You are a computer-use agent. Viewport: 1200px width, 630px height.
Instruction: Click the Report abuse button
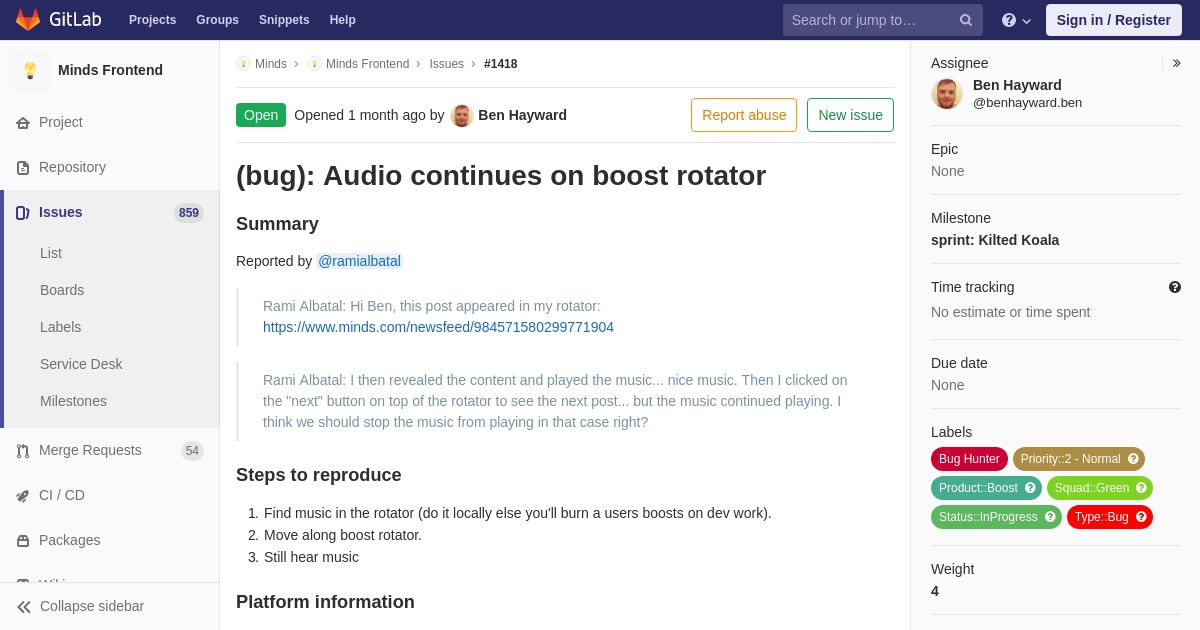point(744,115)
